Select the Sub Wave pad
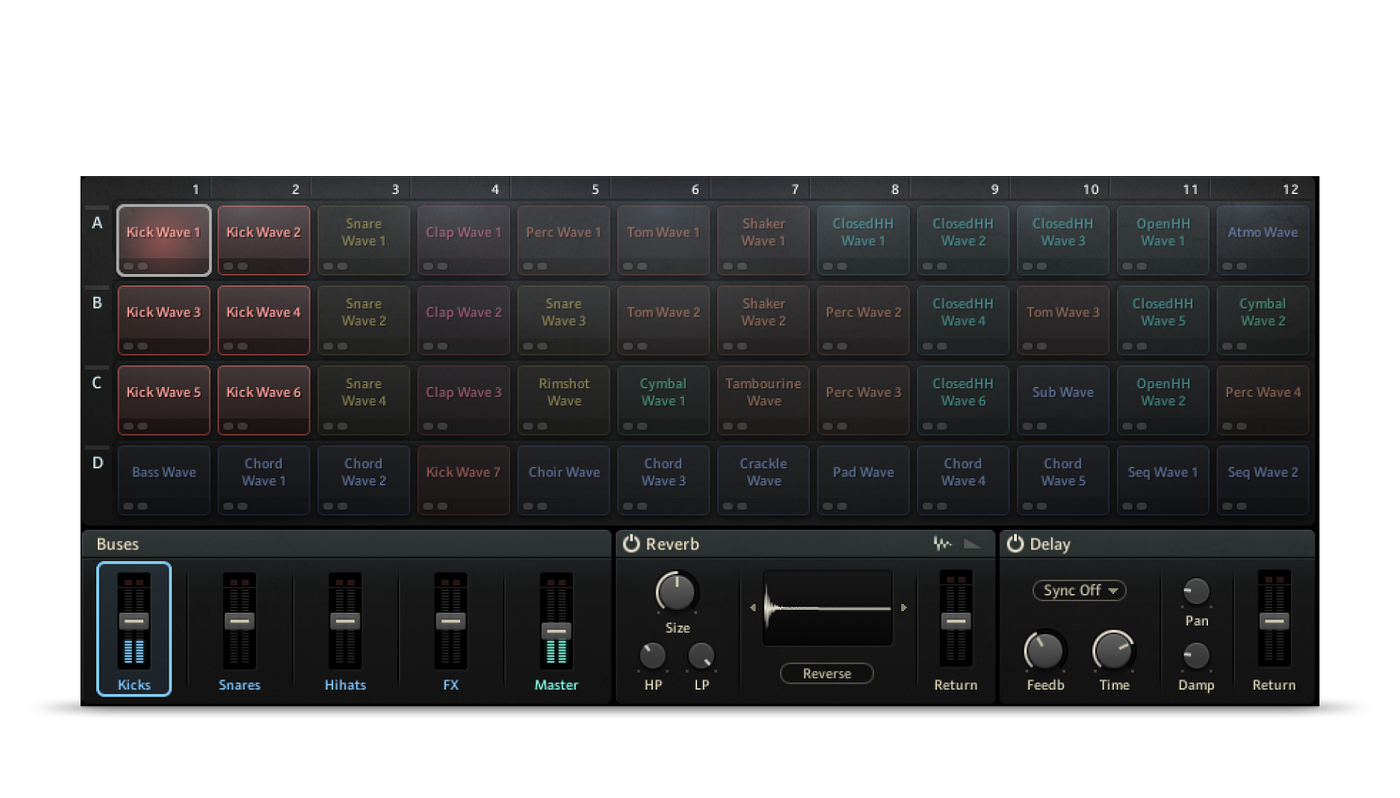1400x798 pixels. pyautogui.click(x=1064, y=400)
